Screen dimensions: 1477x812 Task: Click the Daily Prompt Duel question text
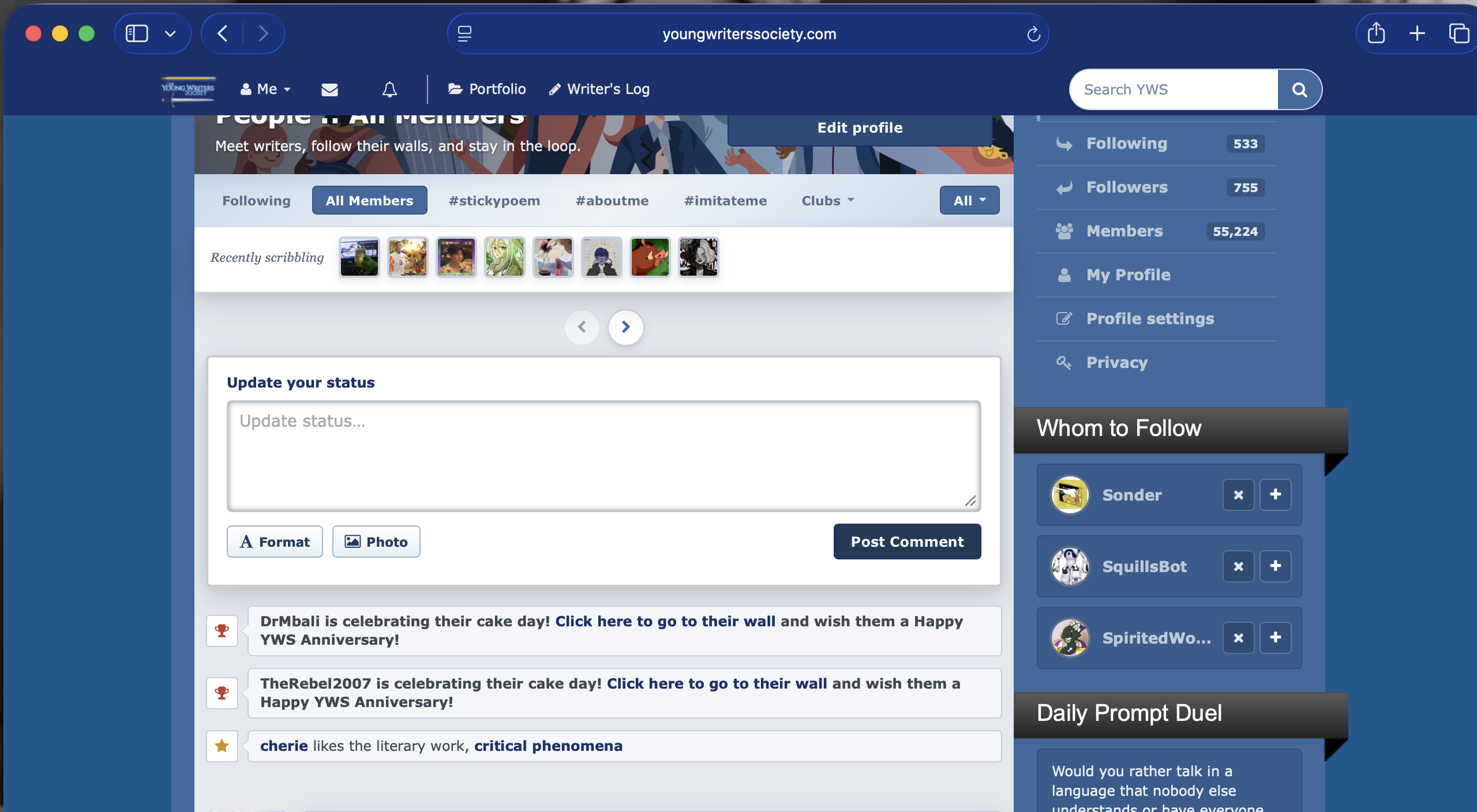(1157, 789)
